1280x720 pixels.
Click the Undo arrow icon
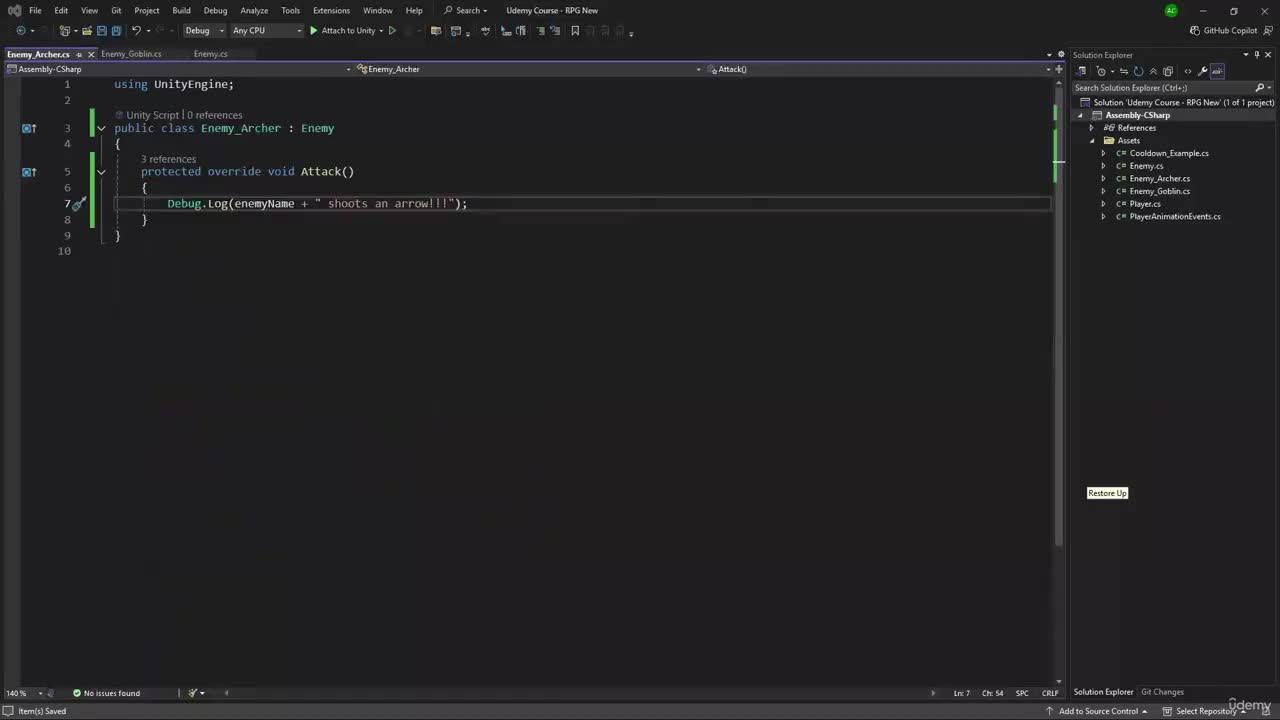[136, 31]
